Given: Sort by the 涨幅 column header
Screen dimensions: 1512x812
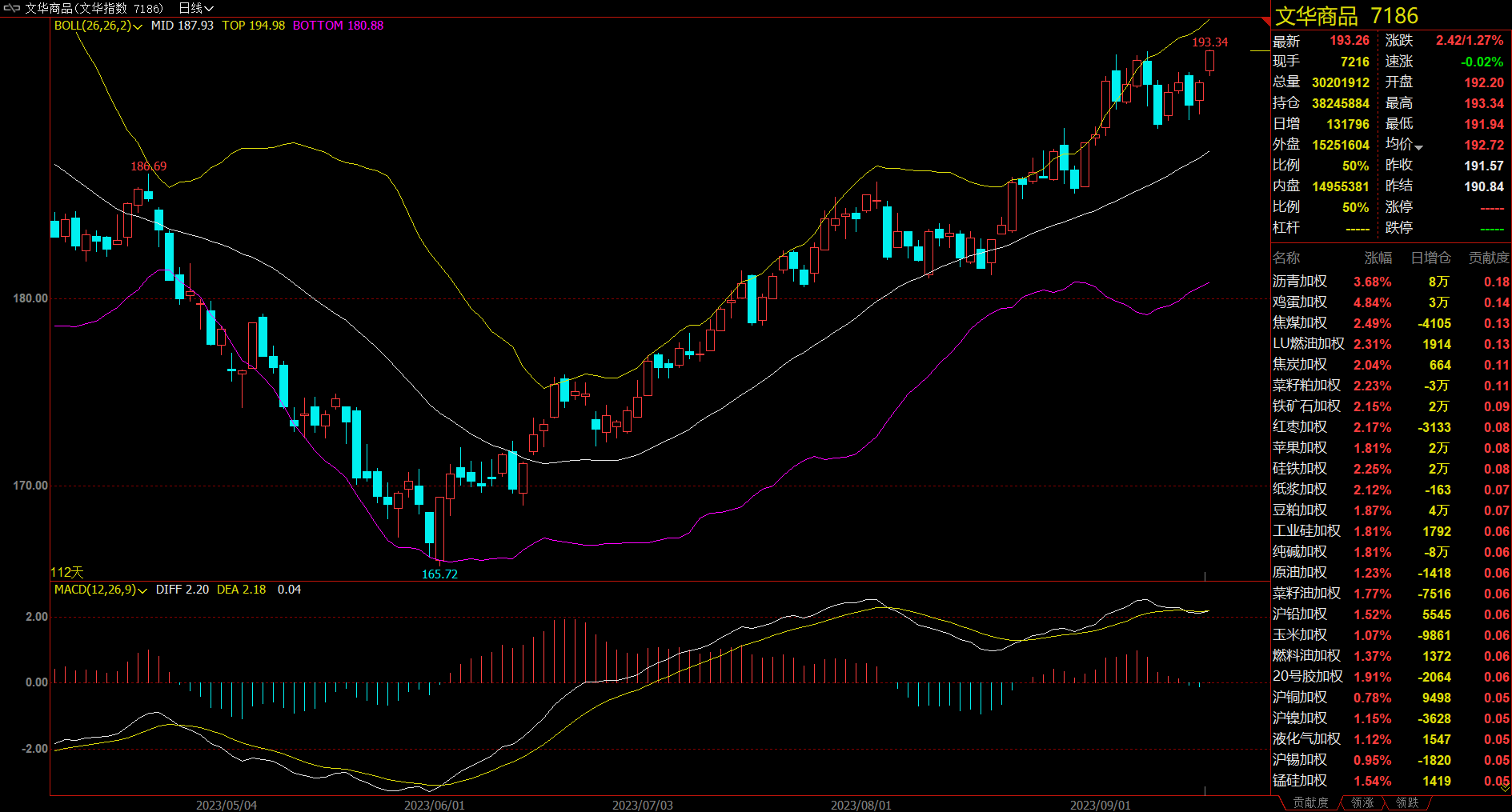Looking at the screenshot, I should (x=1378, y=258).
